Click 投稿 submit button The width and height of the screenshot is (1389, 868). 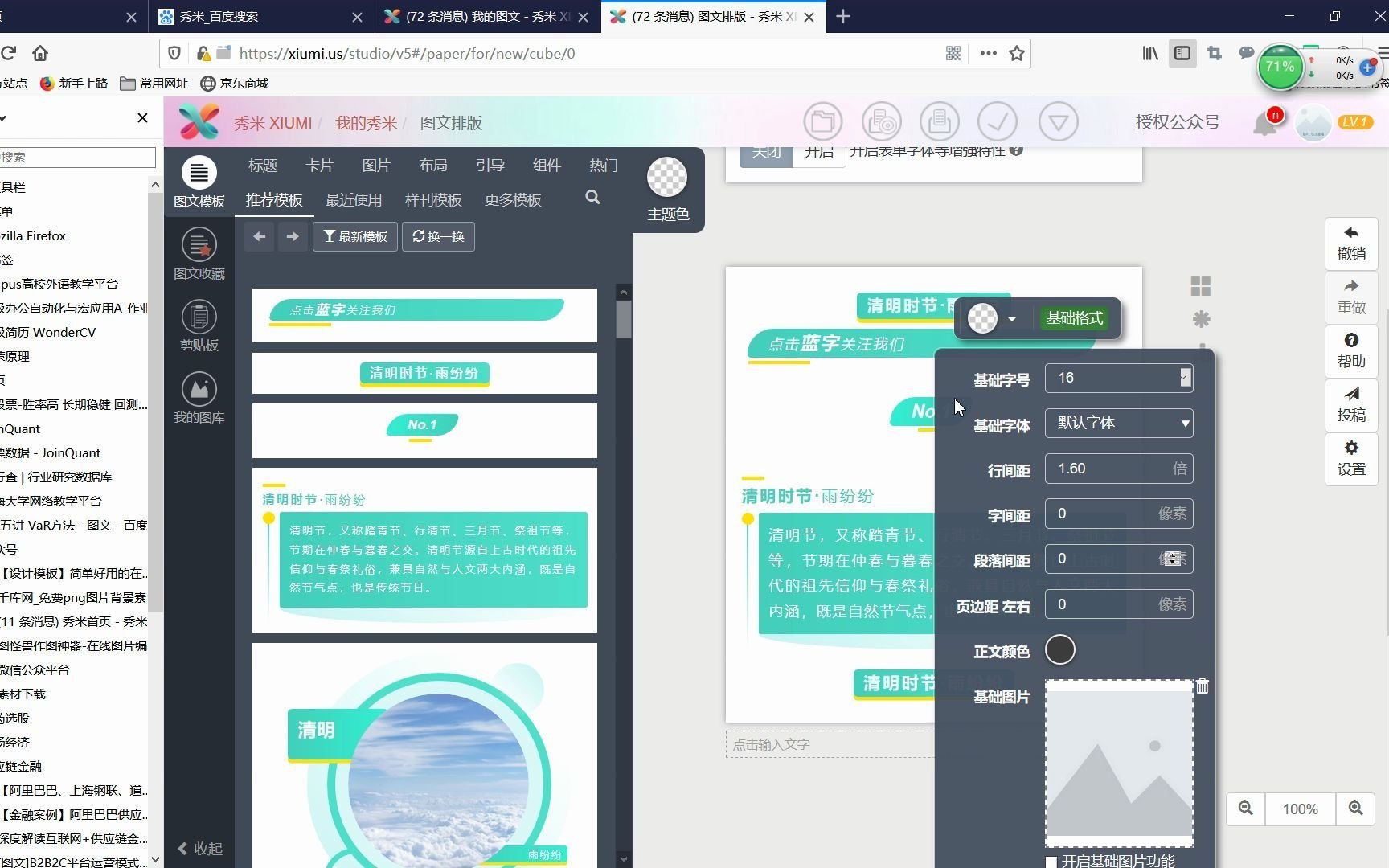coord(1351,404)
